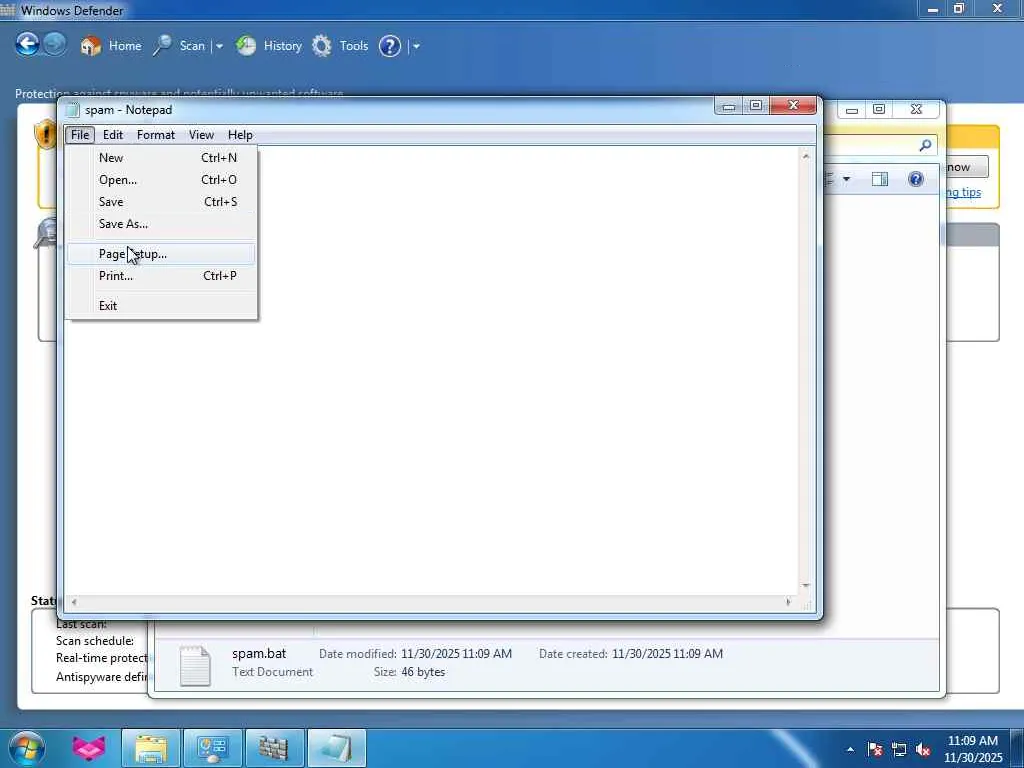Open the Format menu in Notepad
The width and height of the screenshot is (1024, 768).
[x=155, y=135]
